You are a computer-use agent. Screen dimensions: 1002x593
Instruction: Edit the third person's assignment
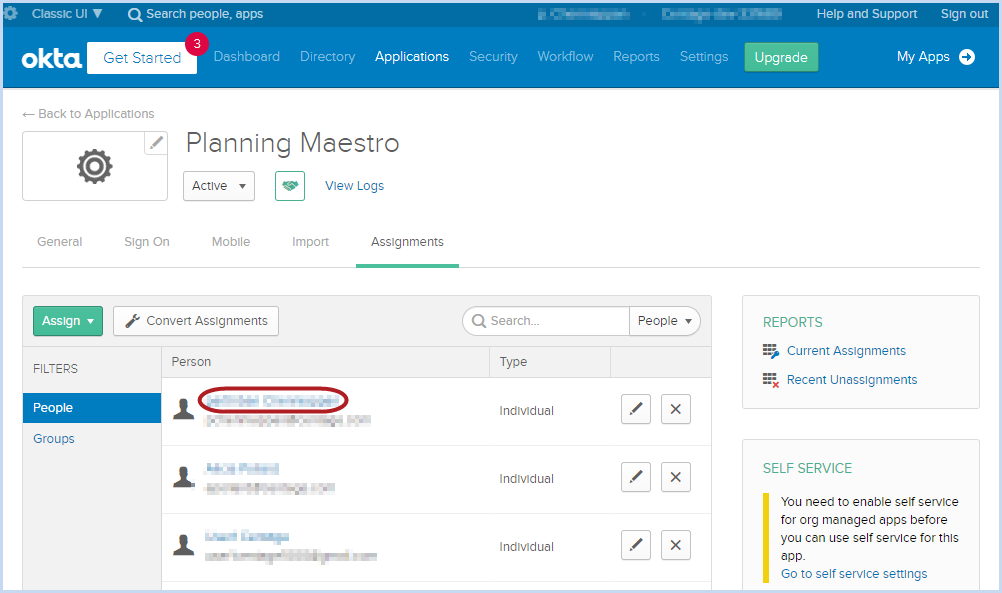pos(636,545)
